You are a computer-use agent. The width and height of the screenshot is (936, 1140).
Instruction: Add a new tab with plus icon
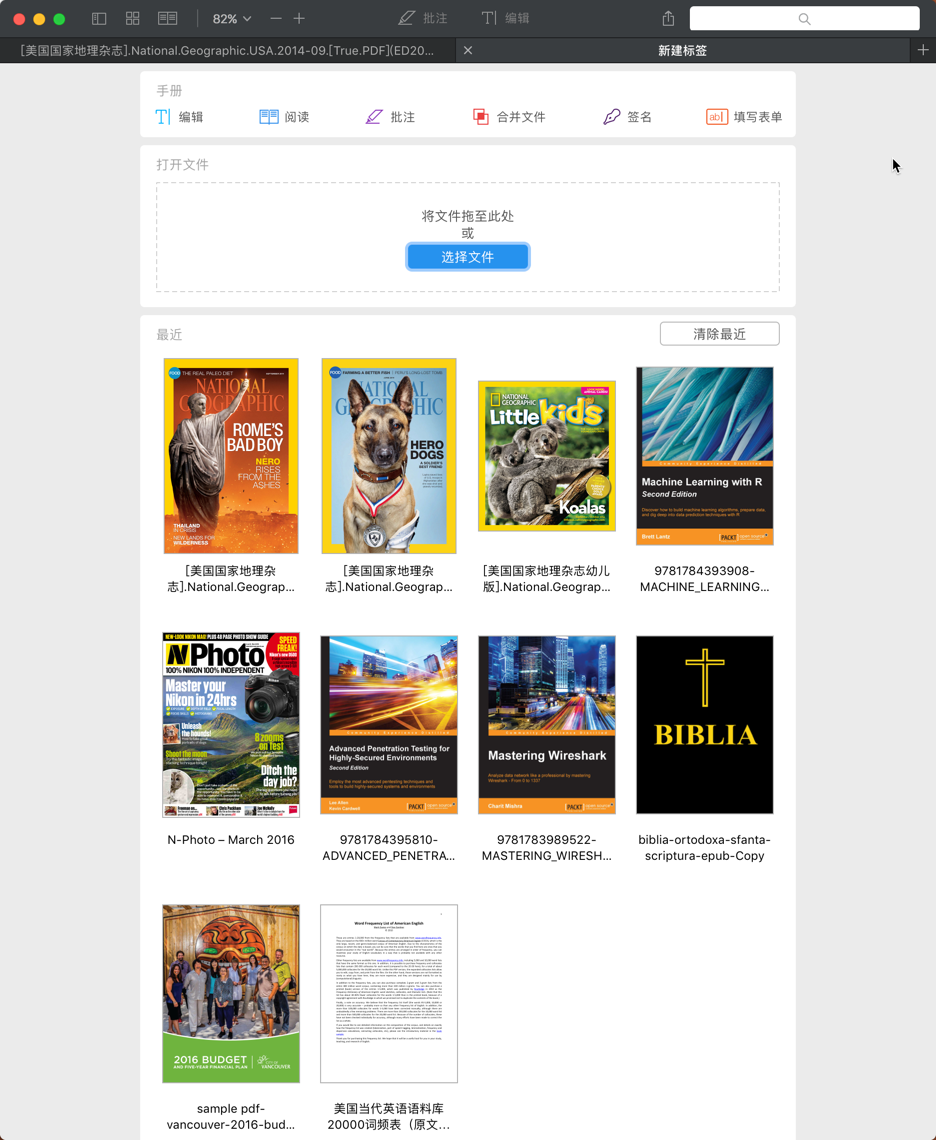pyautogui.click(x=923, y=50)
